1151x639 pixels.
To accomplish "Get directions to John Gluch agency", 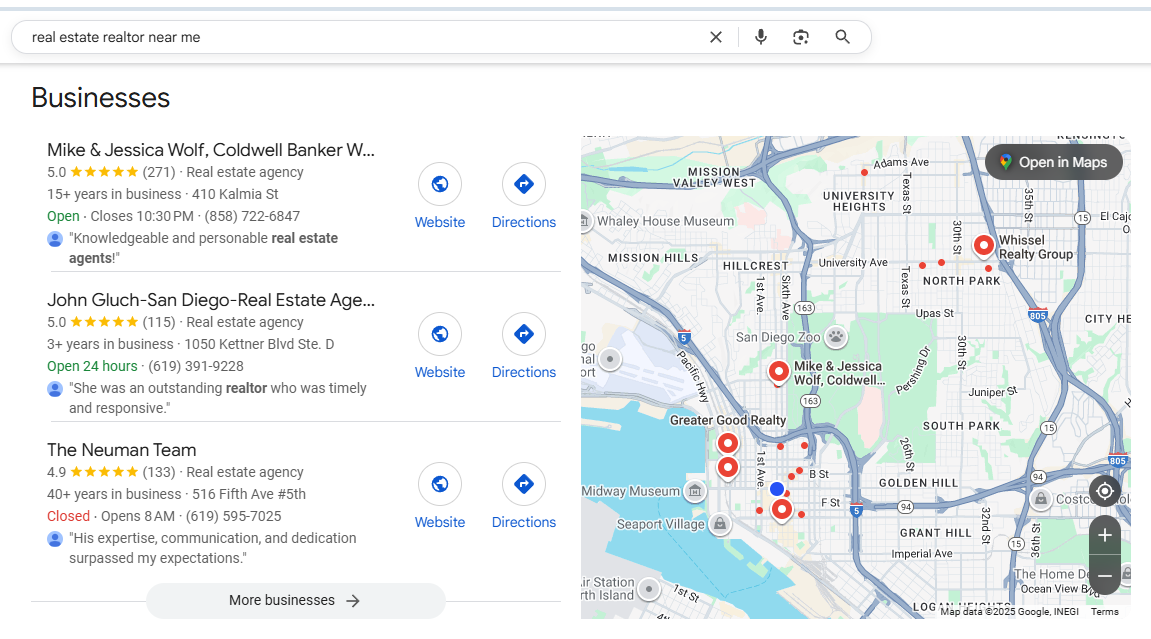I will 523,334.
